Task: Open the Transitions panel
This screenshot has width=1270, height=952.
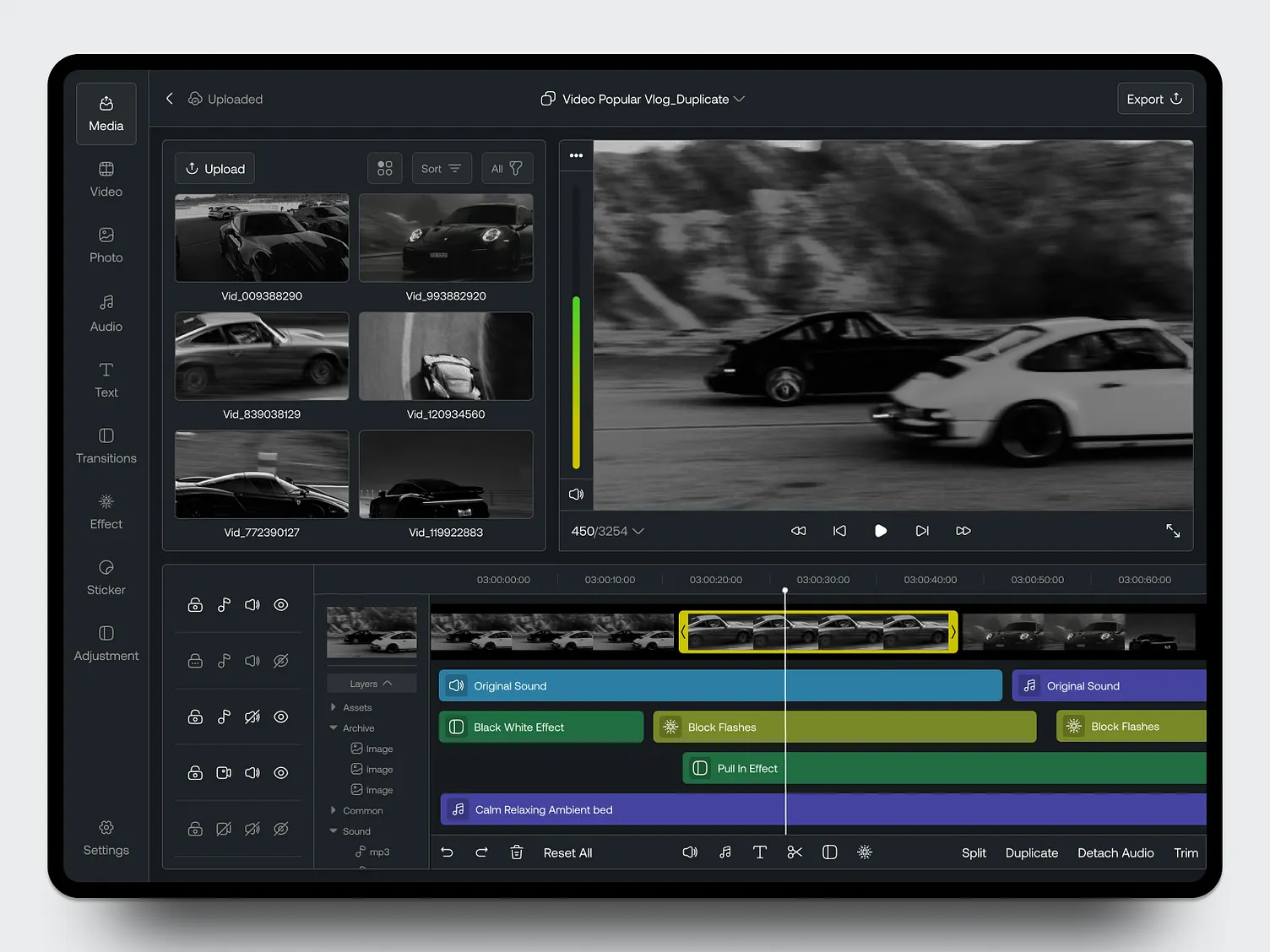Action: tap(106, 445)
